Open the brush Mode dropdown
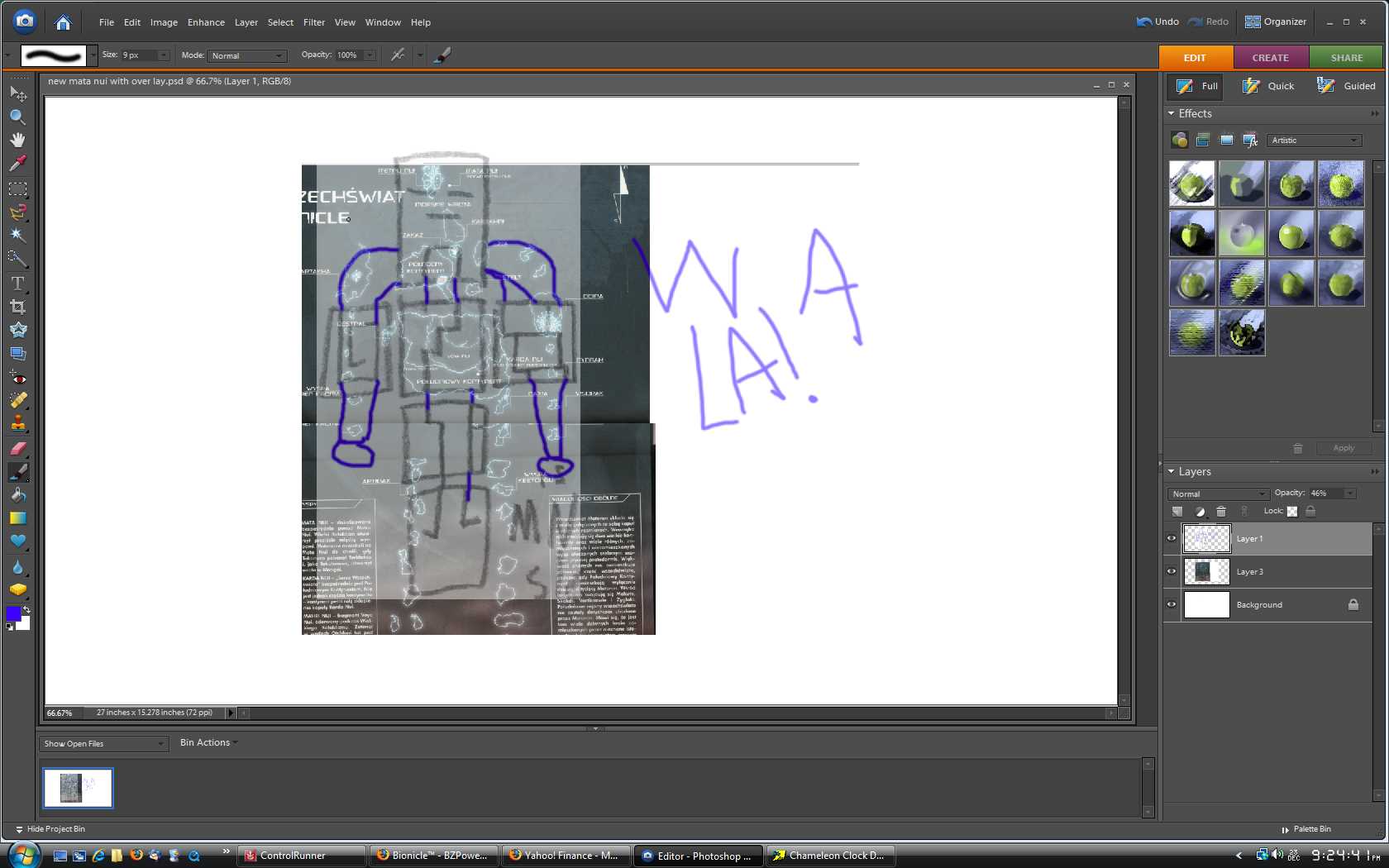The width and height of the screenshot is (1389, 868). coord(246,56)
